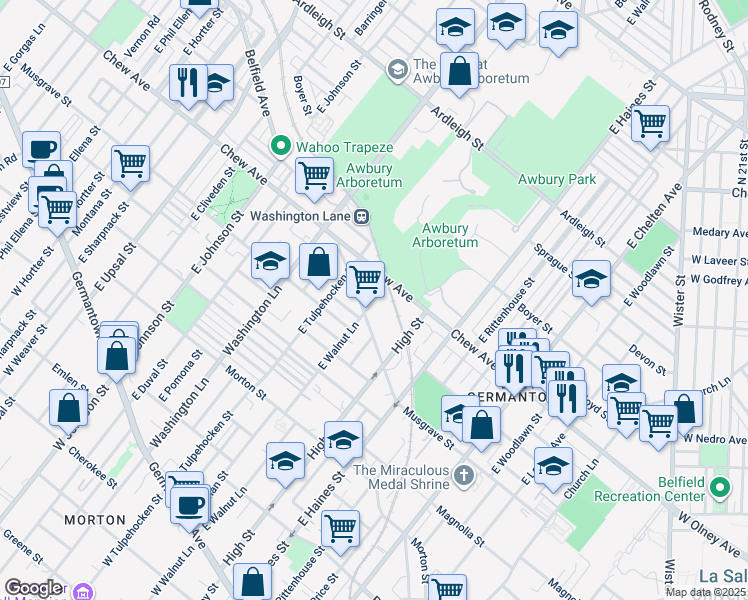The height and width of the screenshot is (600, 748).
Task: Select the coffee cup marker near Ellena St
Action: [42, 149]
